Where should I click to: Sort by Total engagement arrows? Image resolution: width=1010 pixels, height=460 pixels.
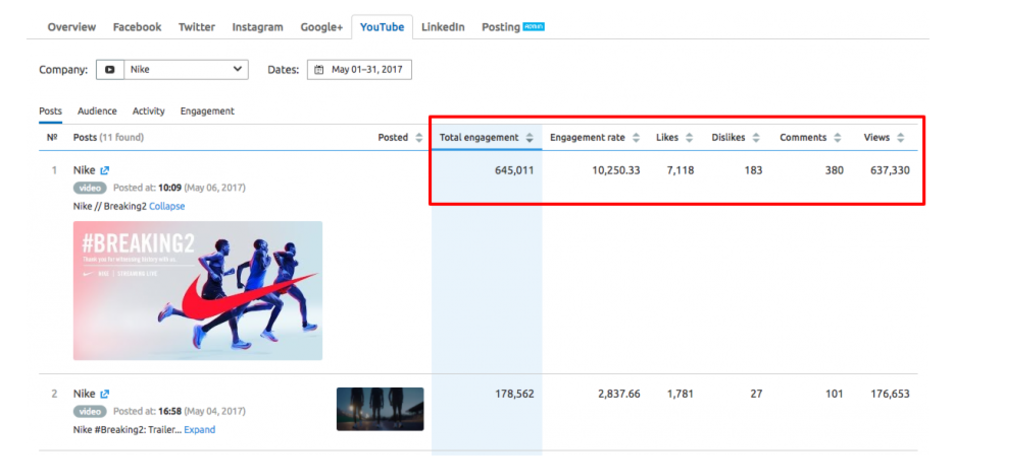point(529,137)
